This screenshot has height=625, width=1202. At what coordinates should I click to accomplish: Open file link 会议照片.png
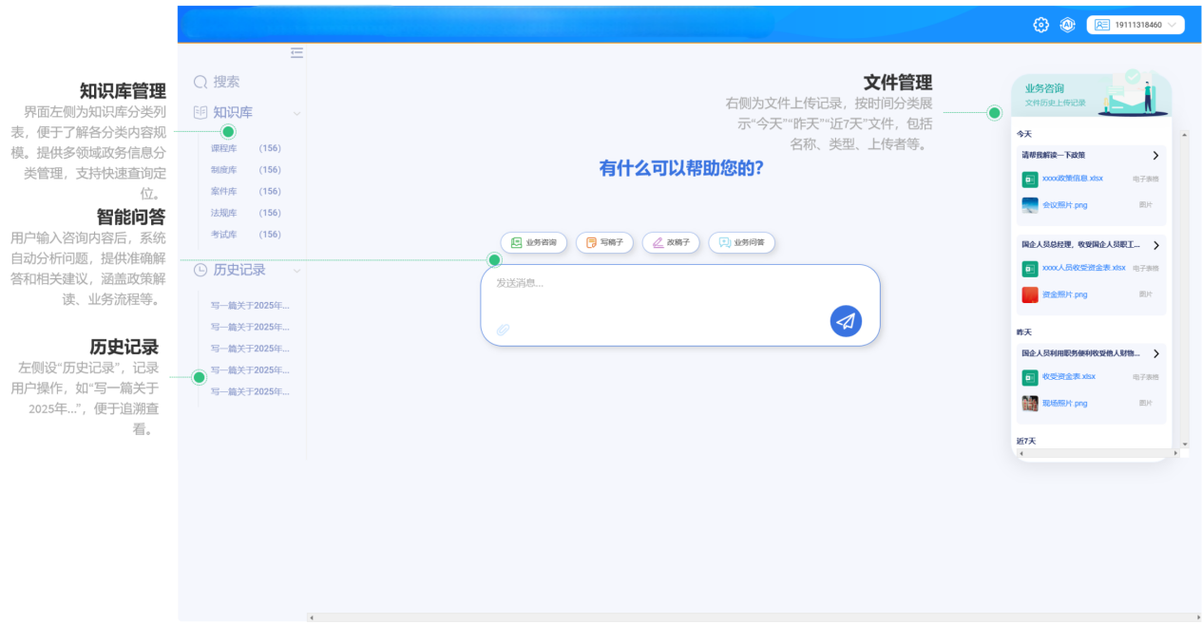1065,205
